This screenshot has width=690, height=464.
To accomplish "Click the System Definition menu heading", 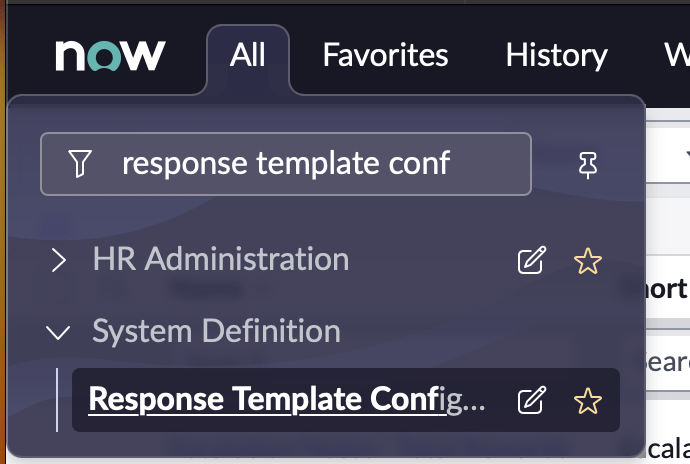I will point(216,331).
